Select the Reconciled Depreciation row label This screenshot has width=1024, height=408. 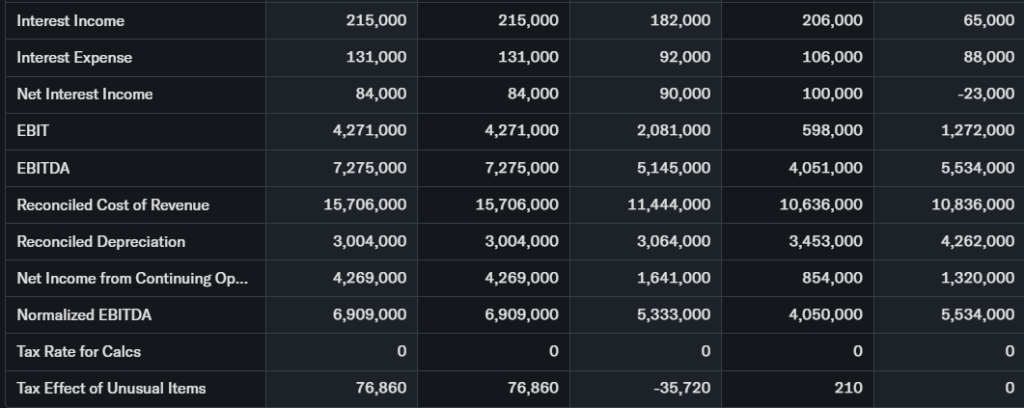pos(101,241)
